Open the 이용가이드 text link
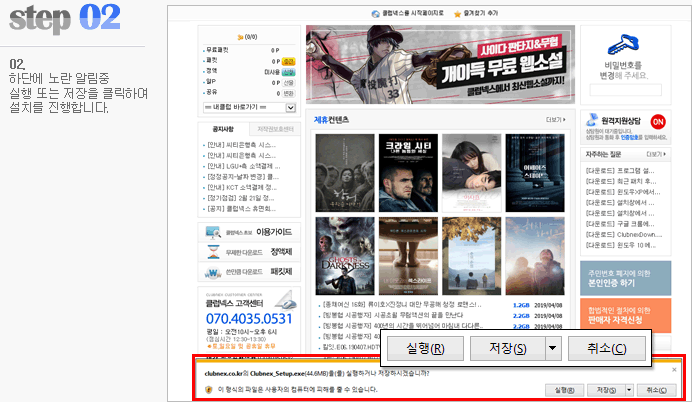This screenshot has height=402, width=692. [274, 232]
